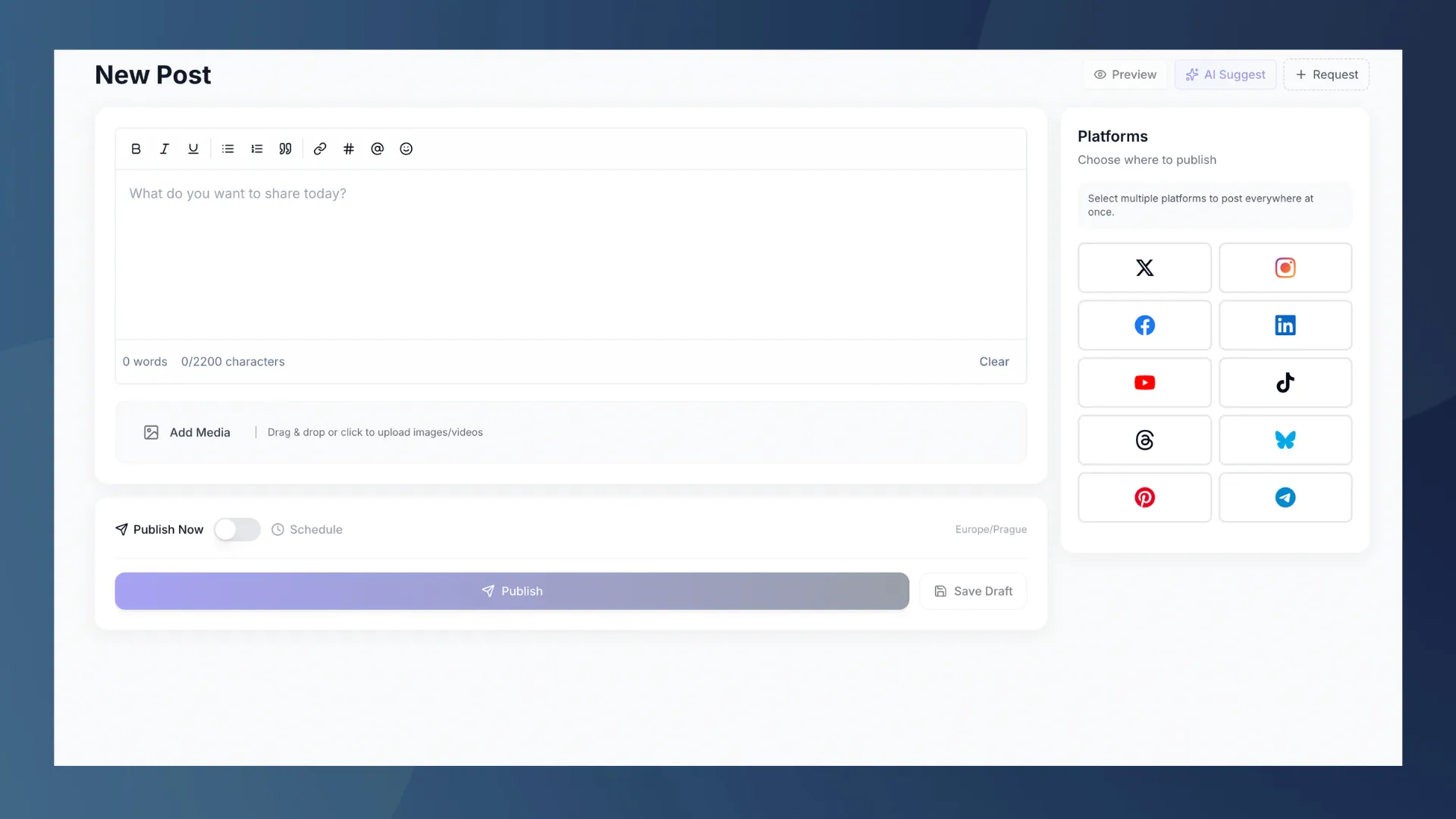The image size is (1456, 819).
Task: Select the X (Twitter) platform
Action: click(x=1144, y=268)
